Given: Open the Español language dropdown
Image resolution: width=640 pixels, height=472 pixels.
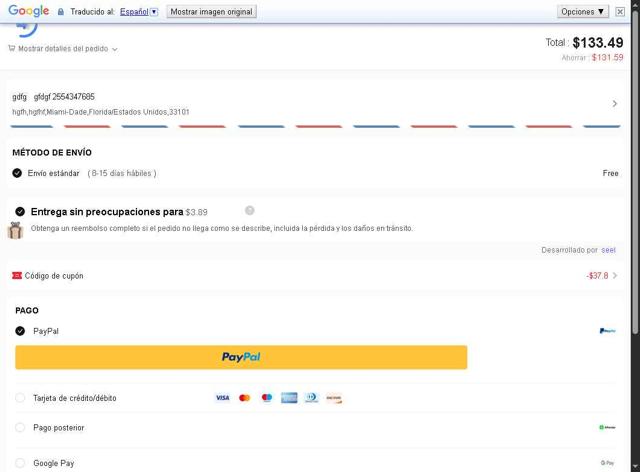Looking at the screenshot, I should (139, 12).
